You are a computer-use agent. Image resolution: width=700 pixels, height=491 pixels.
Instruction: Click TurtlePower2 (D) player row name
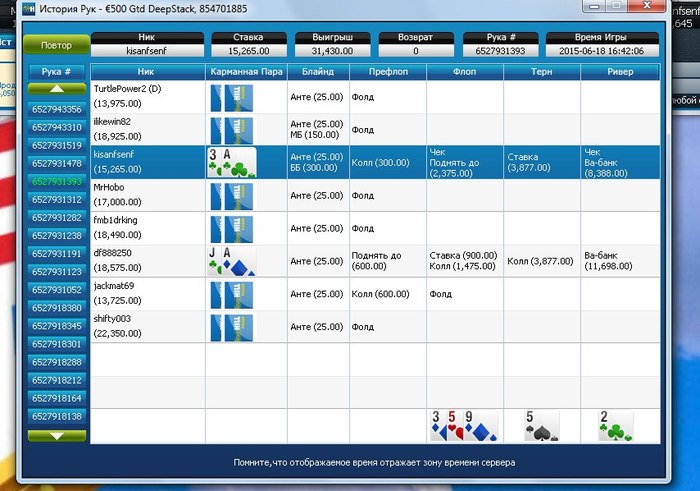pos(127,89)
